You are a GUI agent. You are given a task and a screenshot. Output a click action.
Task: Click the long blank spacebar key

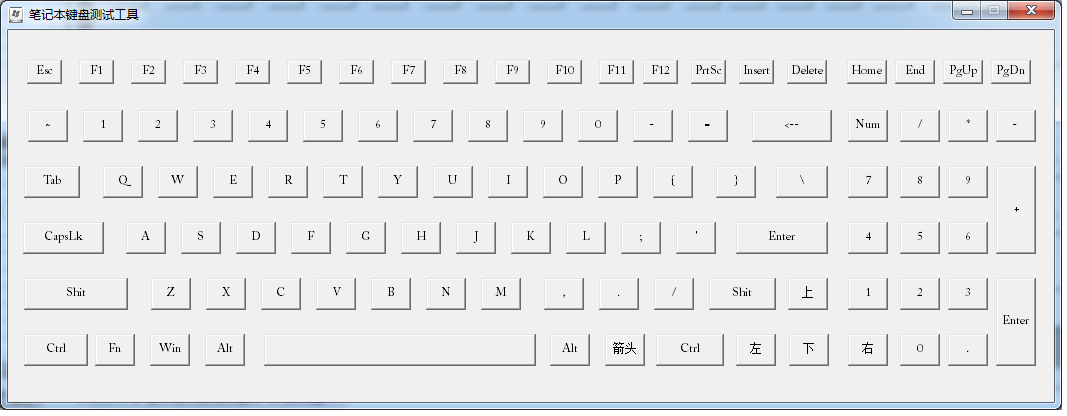(x=399, y=349)
